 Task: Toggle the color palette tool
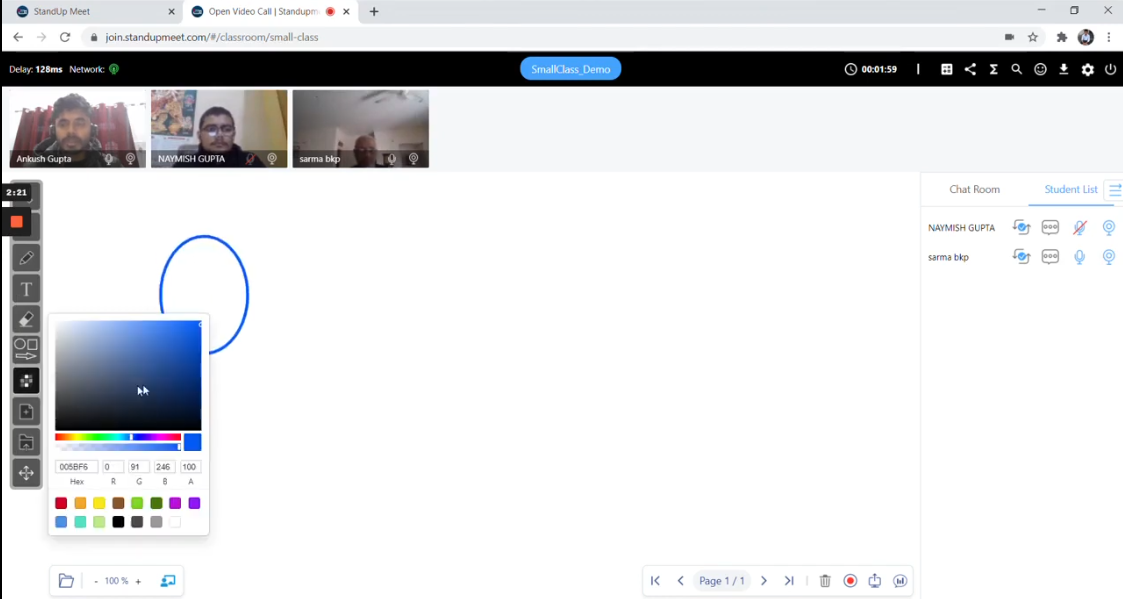pos(26,380)
